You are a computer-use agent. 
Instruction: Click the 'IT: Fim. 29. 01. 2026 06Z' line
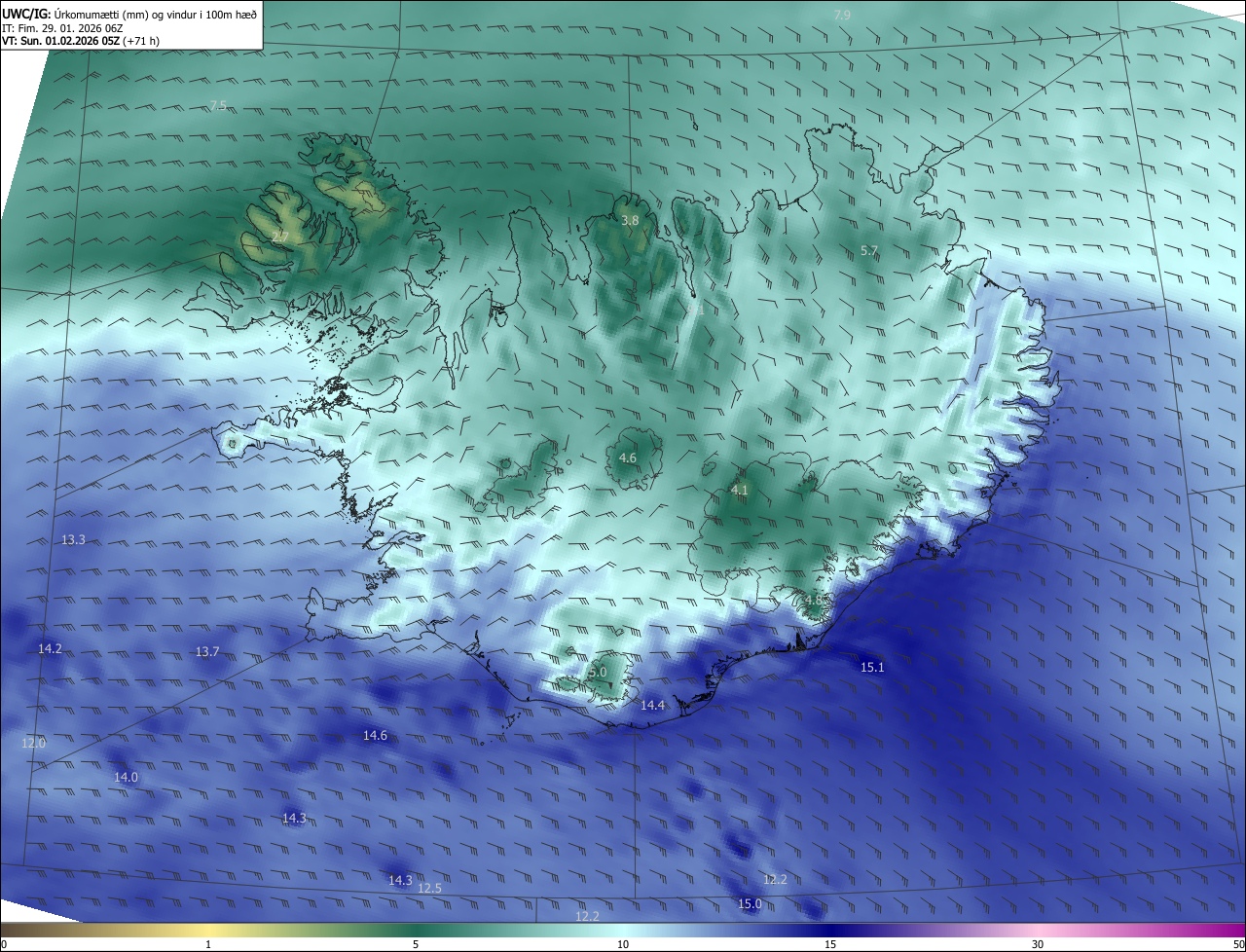pyautogui.click(x=63, y=28)
